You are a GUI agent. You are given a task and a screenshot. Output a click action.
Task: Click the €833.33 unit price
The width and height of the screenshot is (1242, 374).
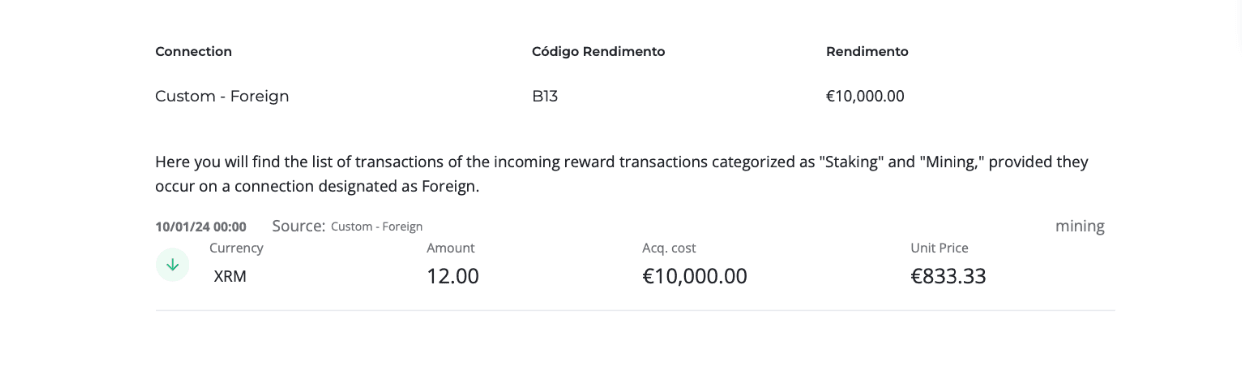(x=948, y=276)
